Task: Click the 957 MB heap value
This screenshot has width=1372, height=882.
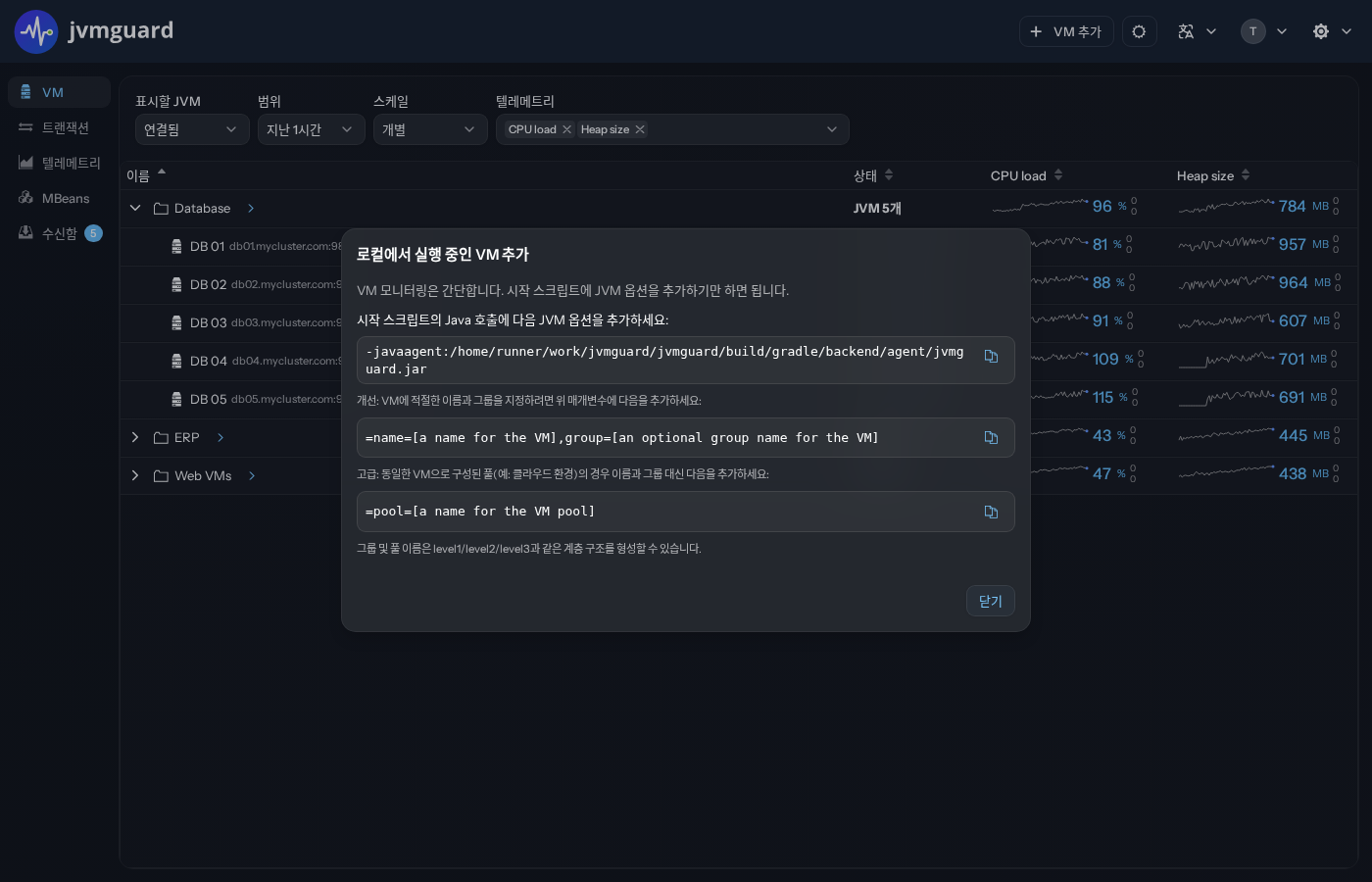Action: pyautogui.click(x=1303, y=244)
